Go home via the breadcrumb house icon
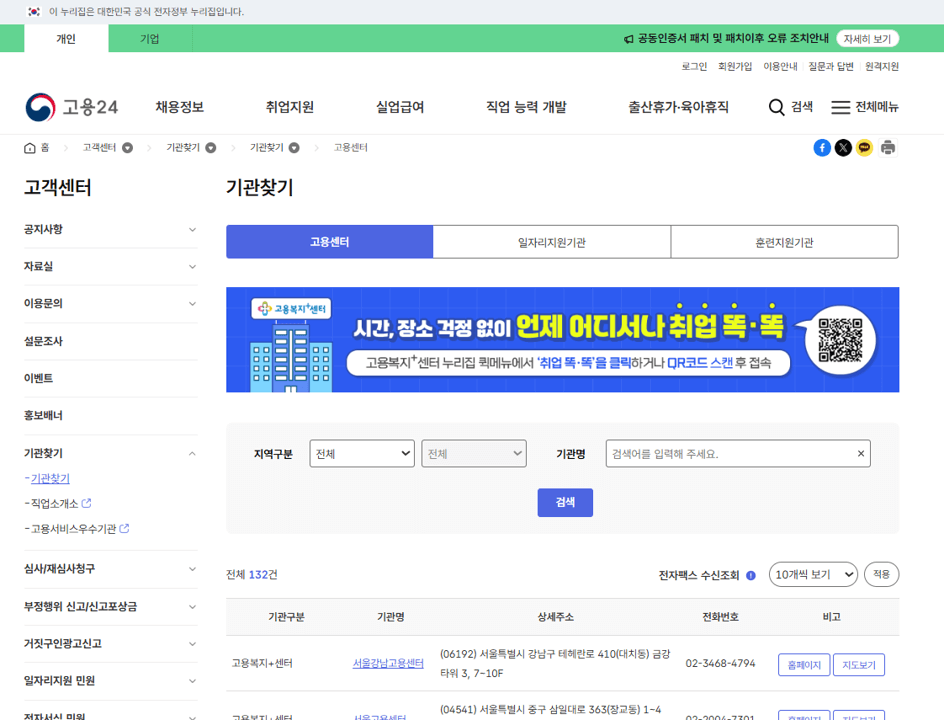The width and height of the screenshot is (944, 720). click(31, 147)
